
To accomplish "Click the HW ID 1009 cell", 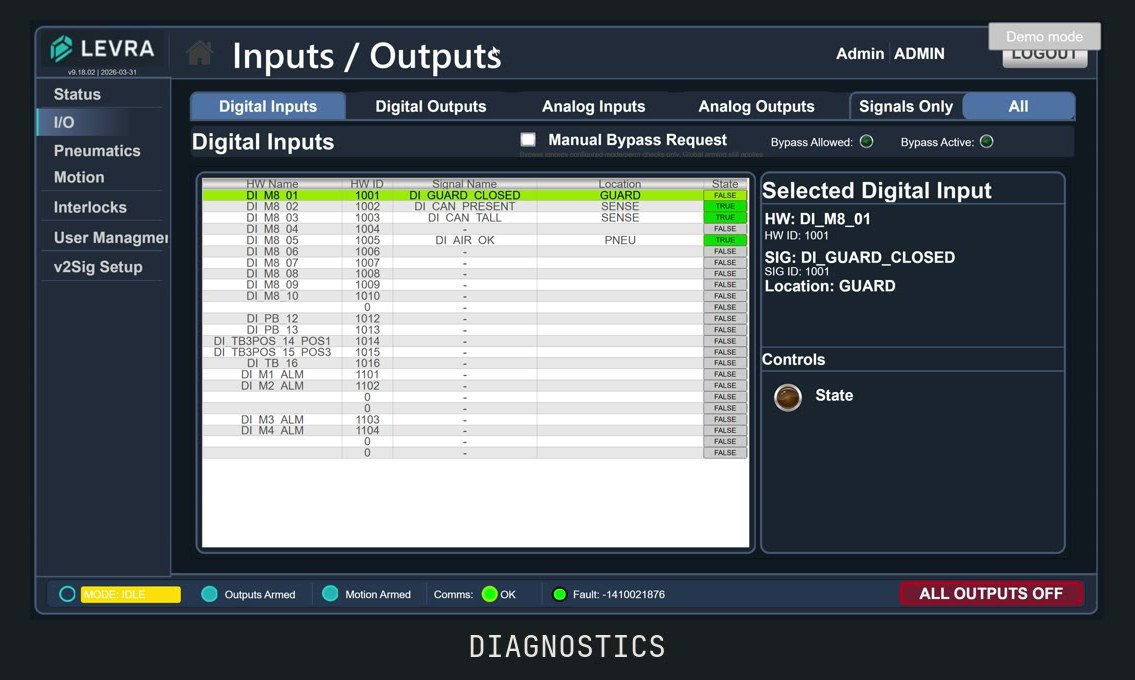I will (x=367, y=285).
